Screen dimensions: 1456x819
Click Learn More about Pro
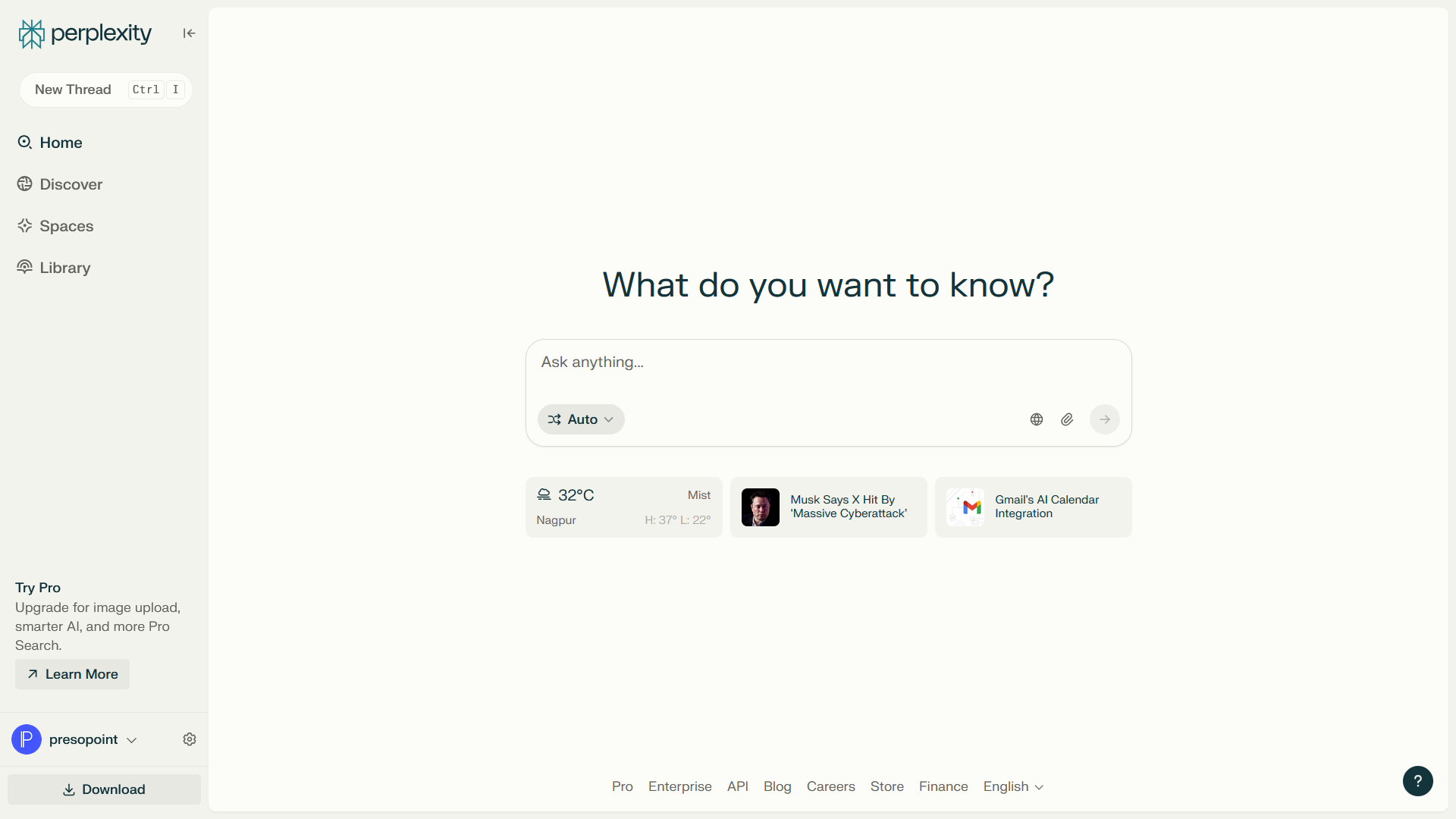[73, 674]
